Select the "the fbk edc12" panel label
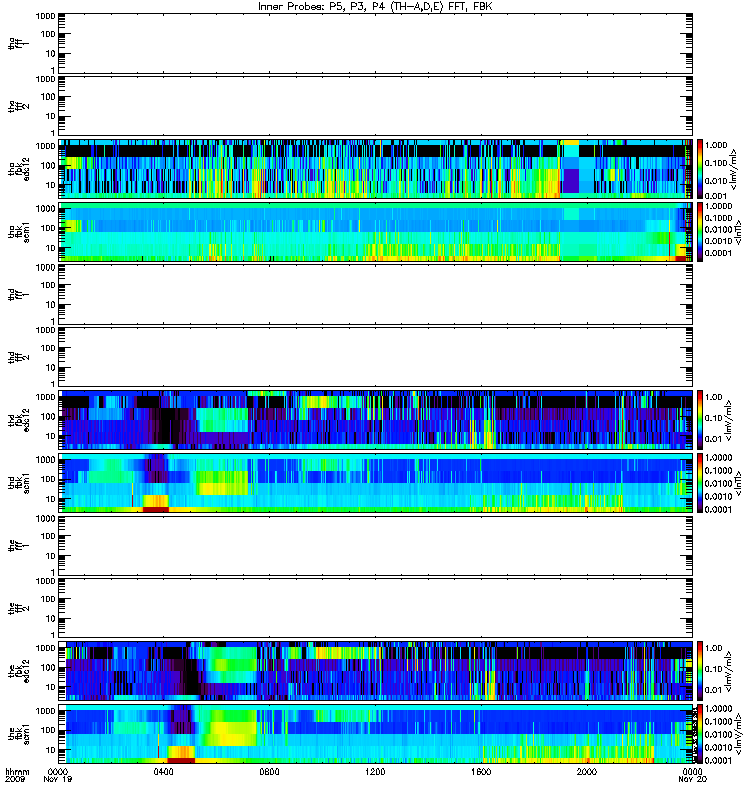Image resolution: width=750 pixels, height=800 pixels. click(x=19, y=670)
